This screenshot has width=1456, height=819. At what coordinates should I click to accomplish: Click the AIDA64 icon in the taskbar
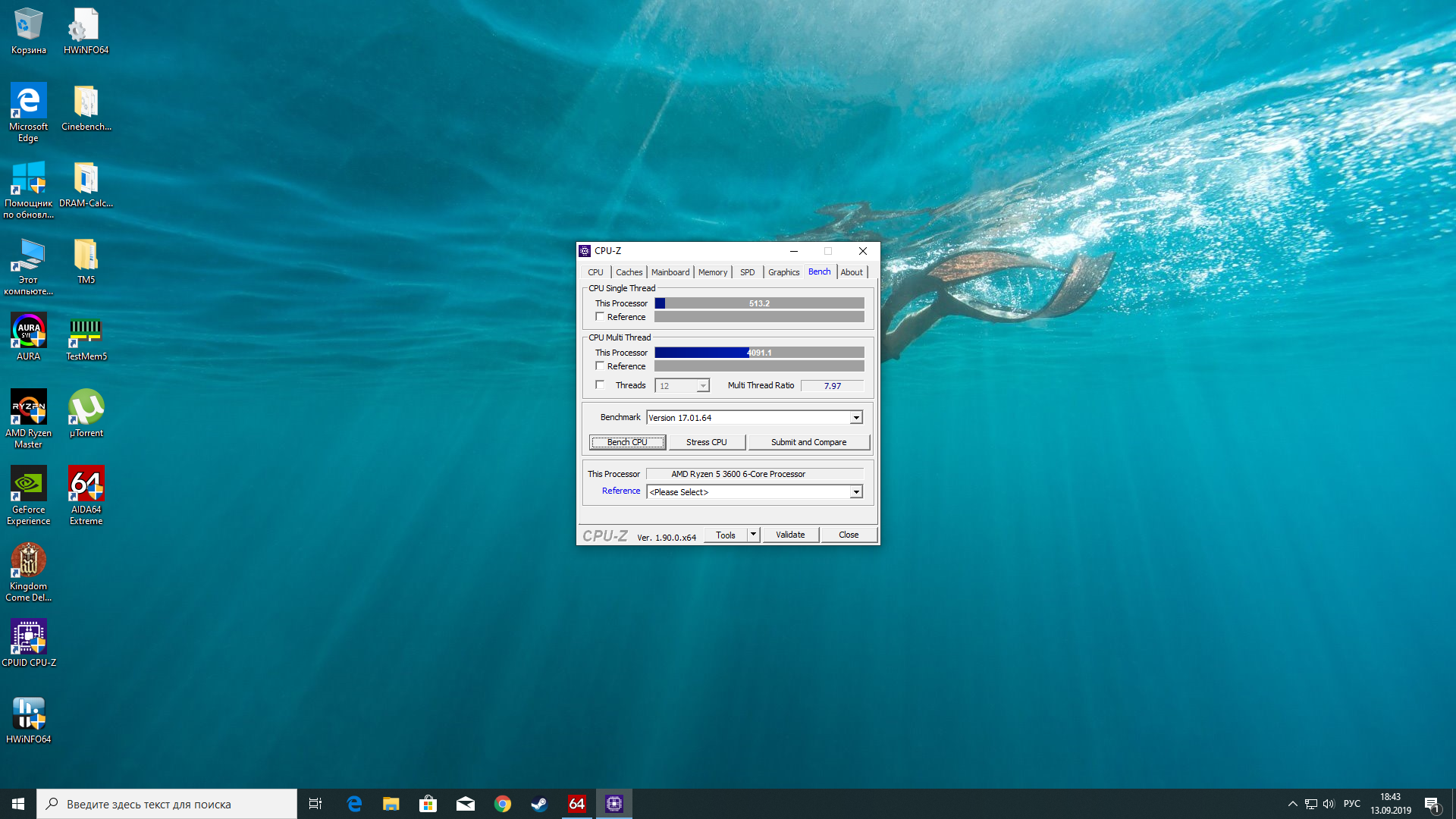577,804
